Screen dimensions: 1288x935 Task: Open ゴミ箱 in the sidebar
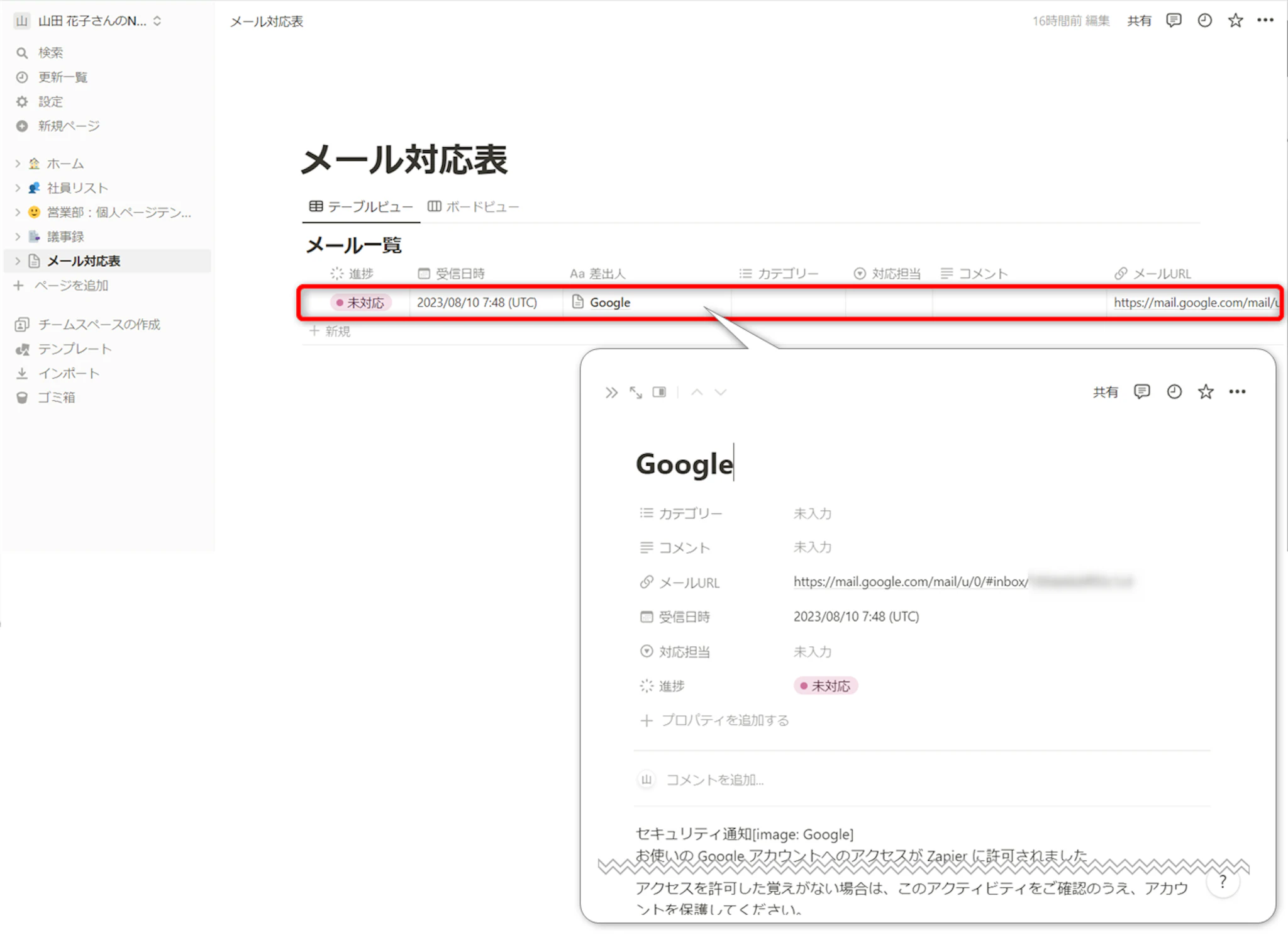(x=56, y=398)
